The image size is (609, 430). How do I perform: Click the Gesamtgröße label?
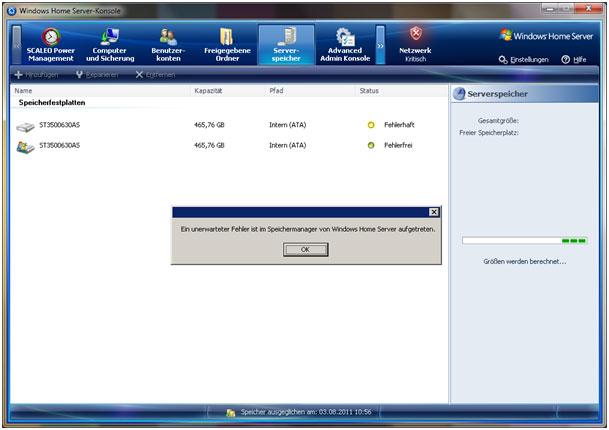coord(498,121)
